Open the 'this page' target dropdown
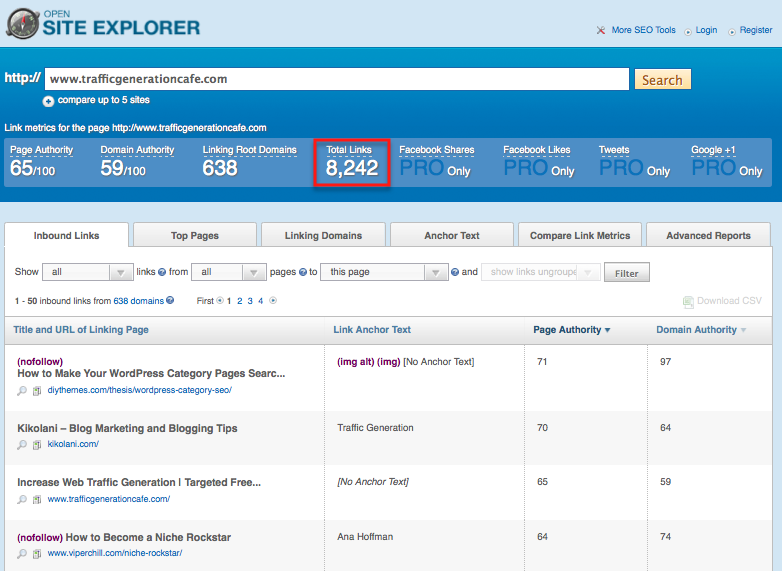 pos(384,272)
